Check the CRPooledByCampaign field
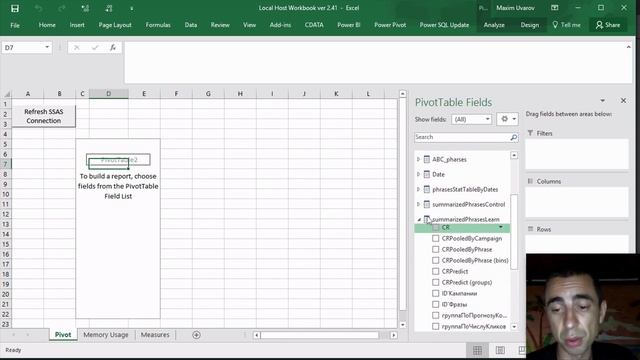Viewport: 640px width, 360px height. (x=436, y=238)
